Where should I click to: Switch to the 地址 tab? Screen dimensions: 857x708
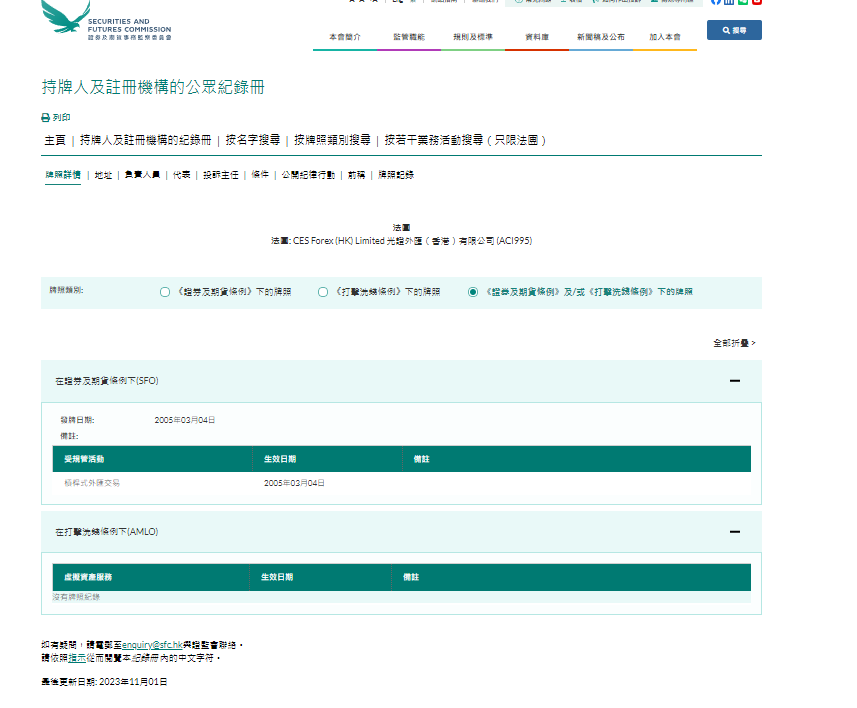click(103, 175)
